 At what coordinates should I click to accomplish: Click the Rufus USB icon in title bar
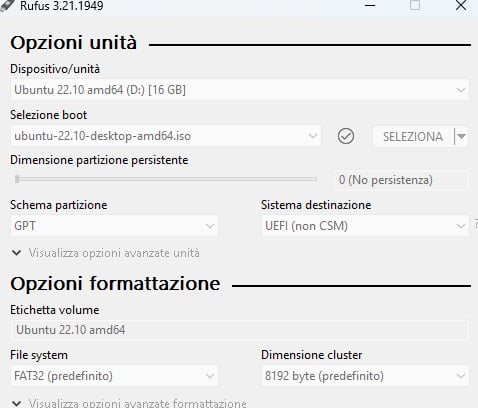(x=7, y=6)
